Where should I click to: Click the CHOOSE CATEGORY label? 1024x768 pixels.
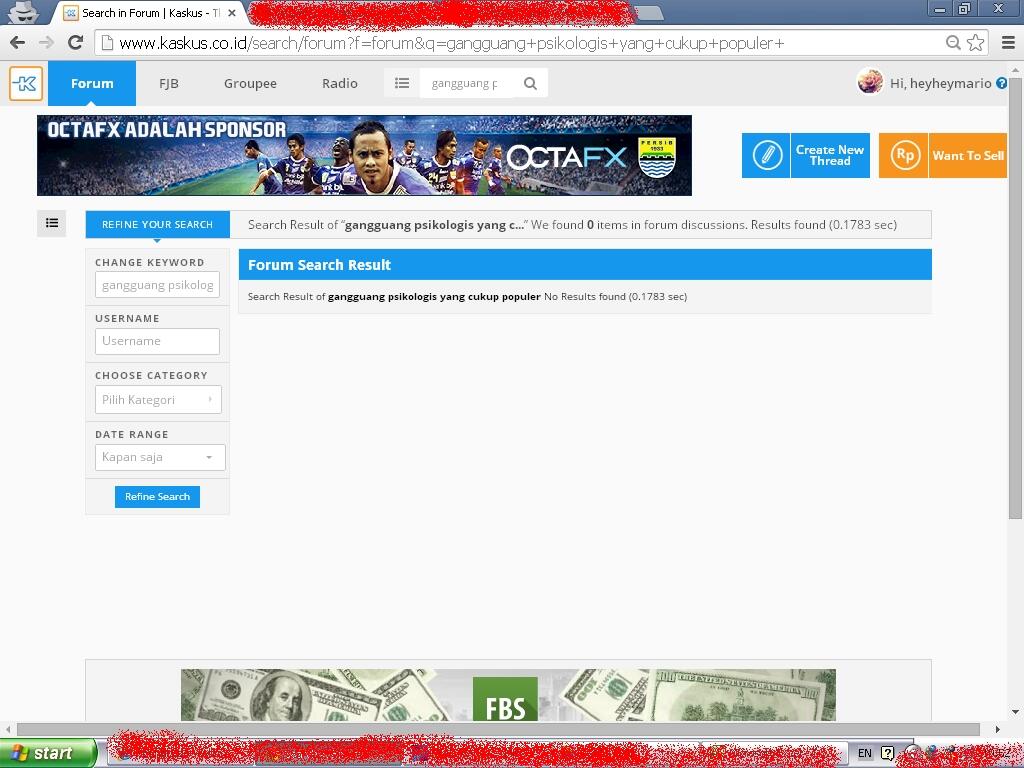click(152, 376)
